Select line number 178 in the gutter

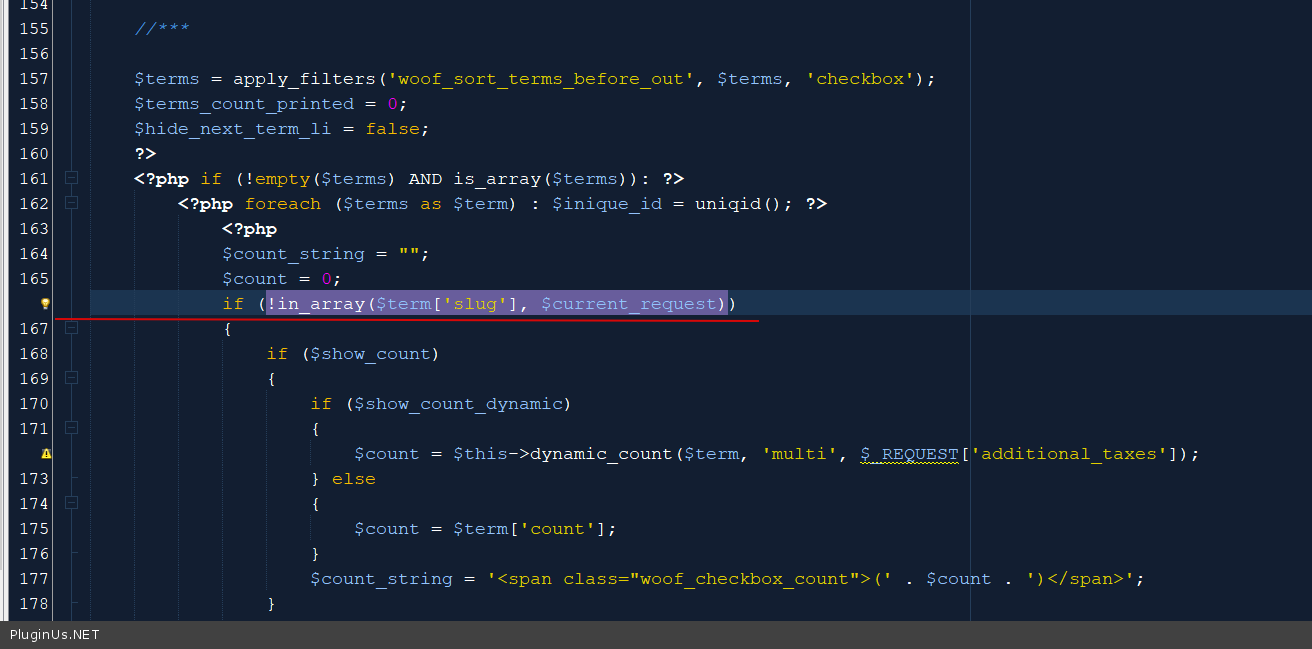[34, 603]
